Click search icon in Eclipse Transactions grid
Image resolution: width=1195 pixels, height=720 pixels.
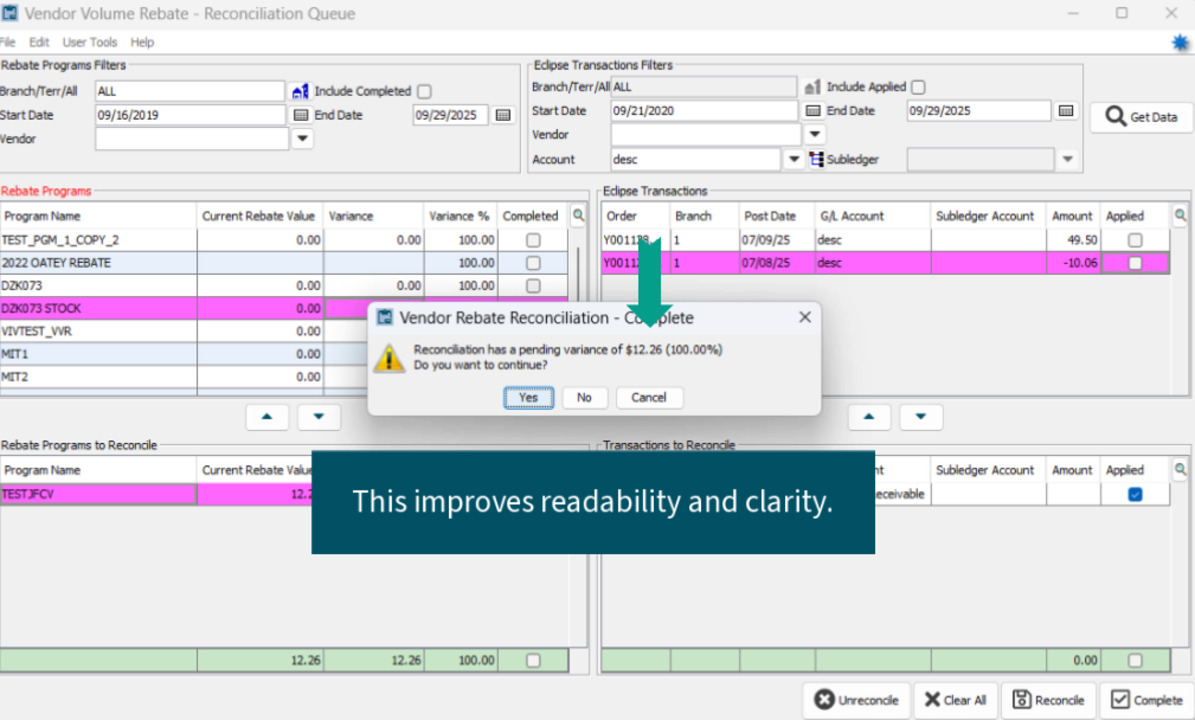(x=1180, y=215)
